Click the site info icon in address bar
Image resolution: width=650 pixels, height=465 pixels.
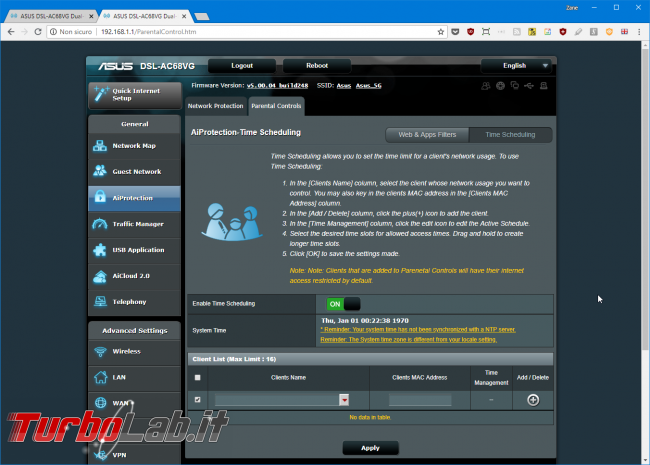tap(53, 32)
